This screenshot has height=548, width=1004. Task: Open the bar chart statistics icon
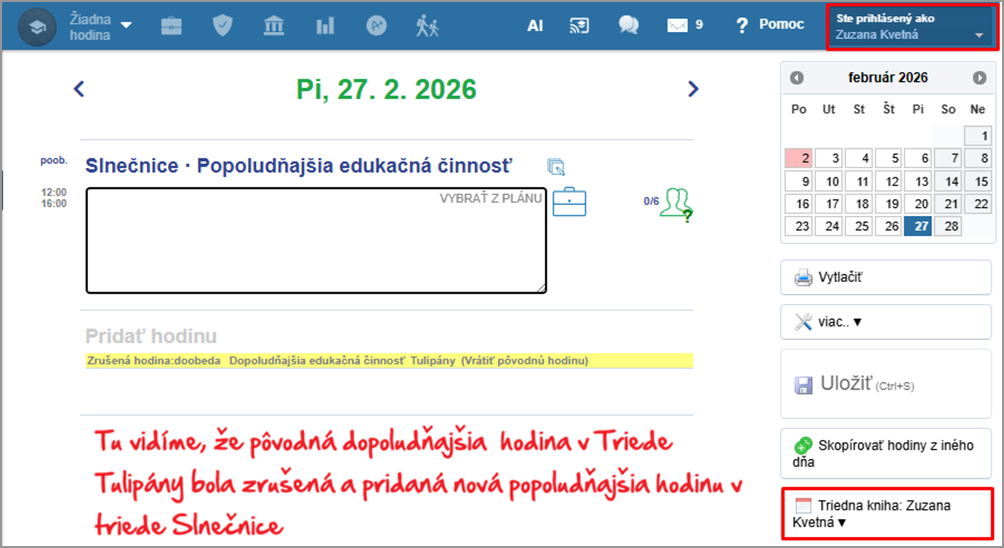pyautogui.click(x=325, y=25)
